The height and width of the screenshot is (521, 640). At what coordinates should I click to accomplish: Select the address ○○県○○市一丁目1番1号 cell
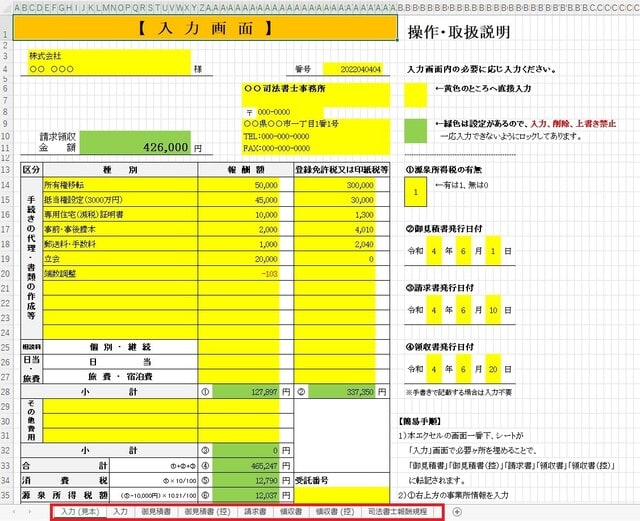pyautogui.click(x=316, y=124)
